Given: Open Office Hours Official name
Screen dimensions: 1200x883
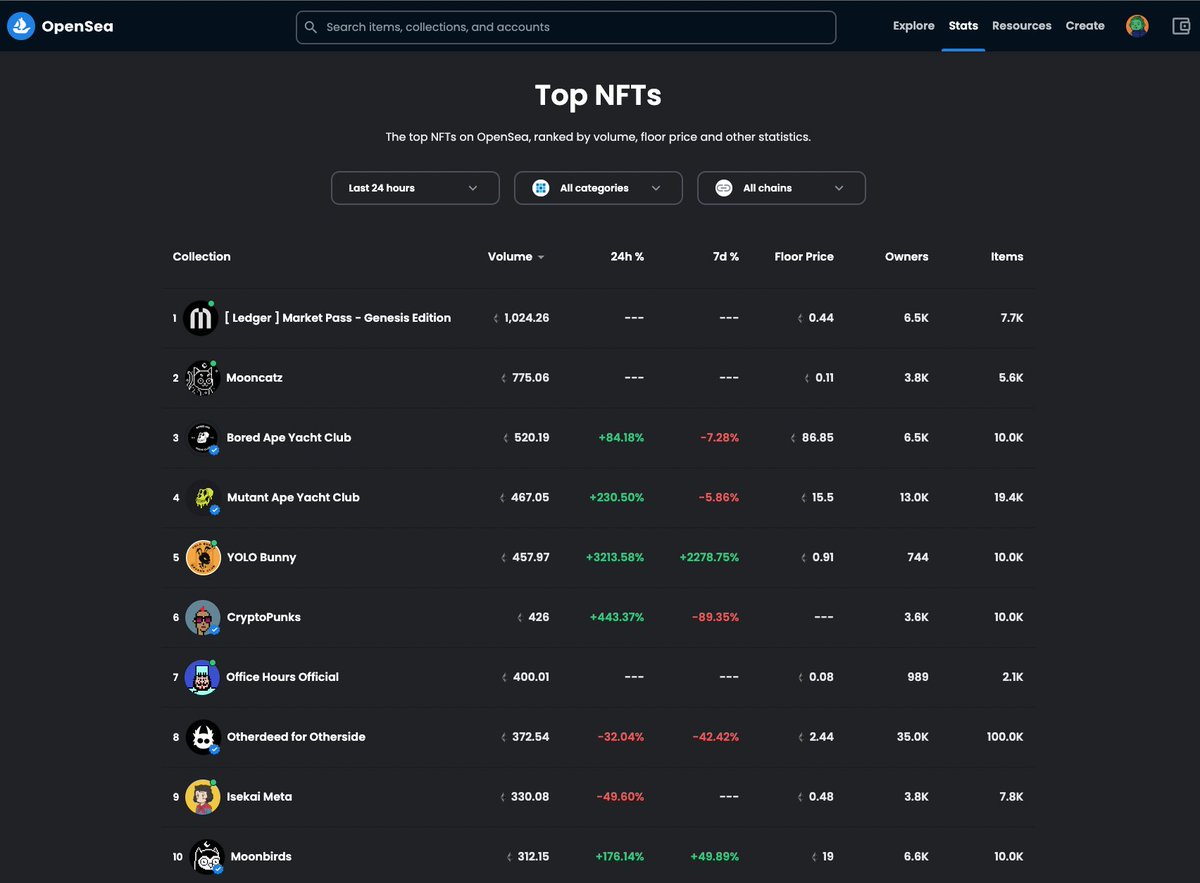Looking at the screenshot, I should pos(282,677).
